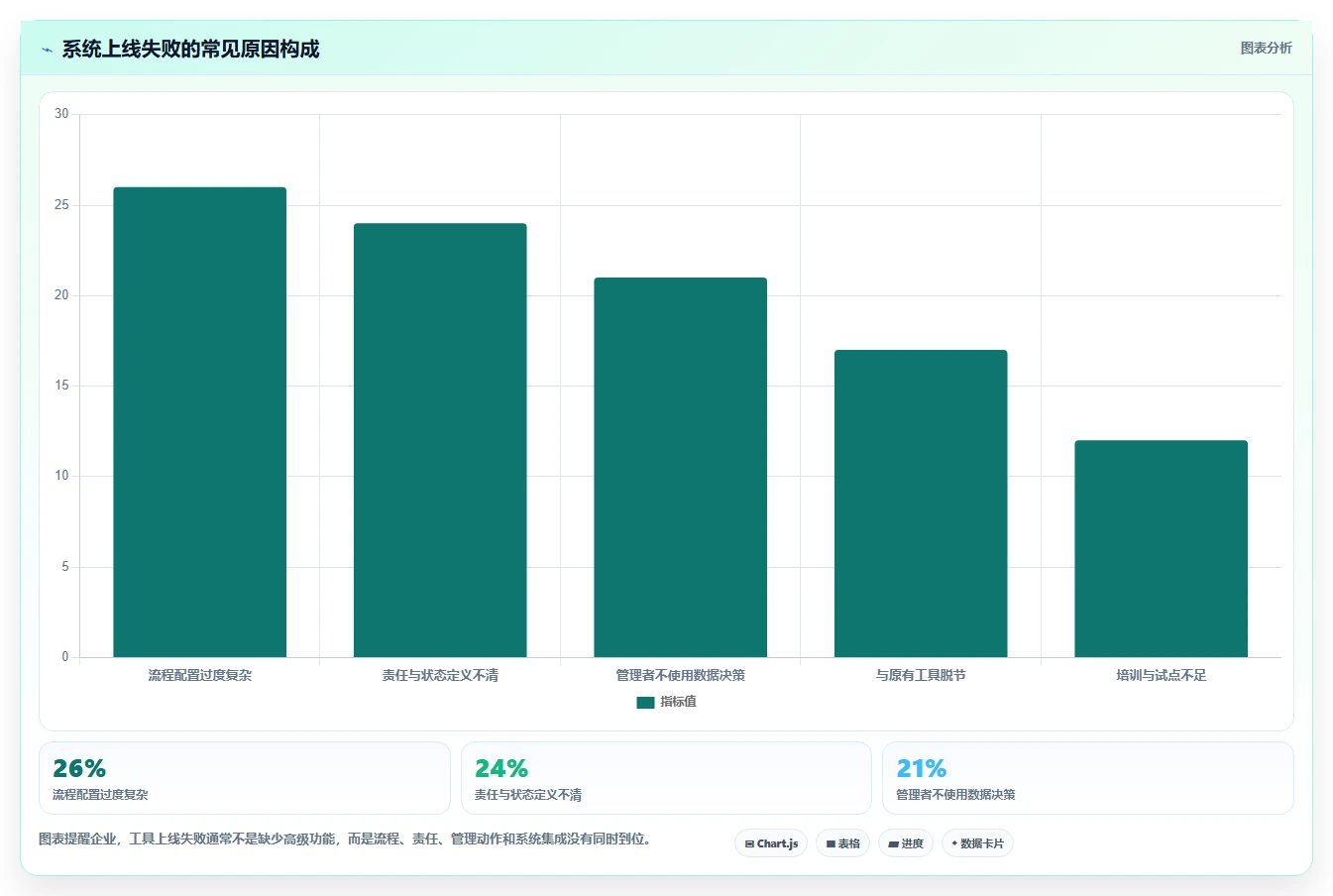The height and width of the screenshot is (896, 1333).
Task: Click the 数据卡片 tag chip
Action: pos(977,843)
